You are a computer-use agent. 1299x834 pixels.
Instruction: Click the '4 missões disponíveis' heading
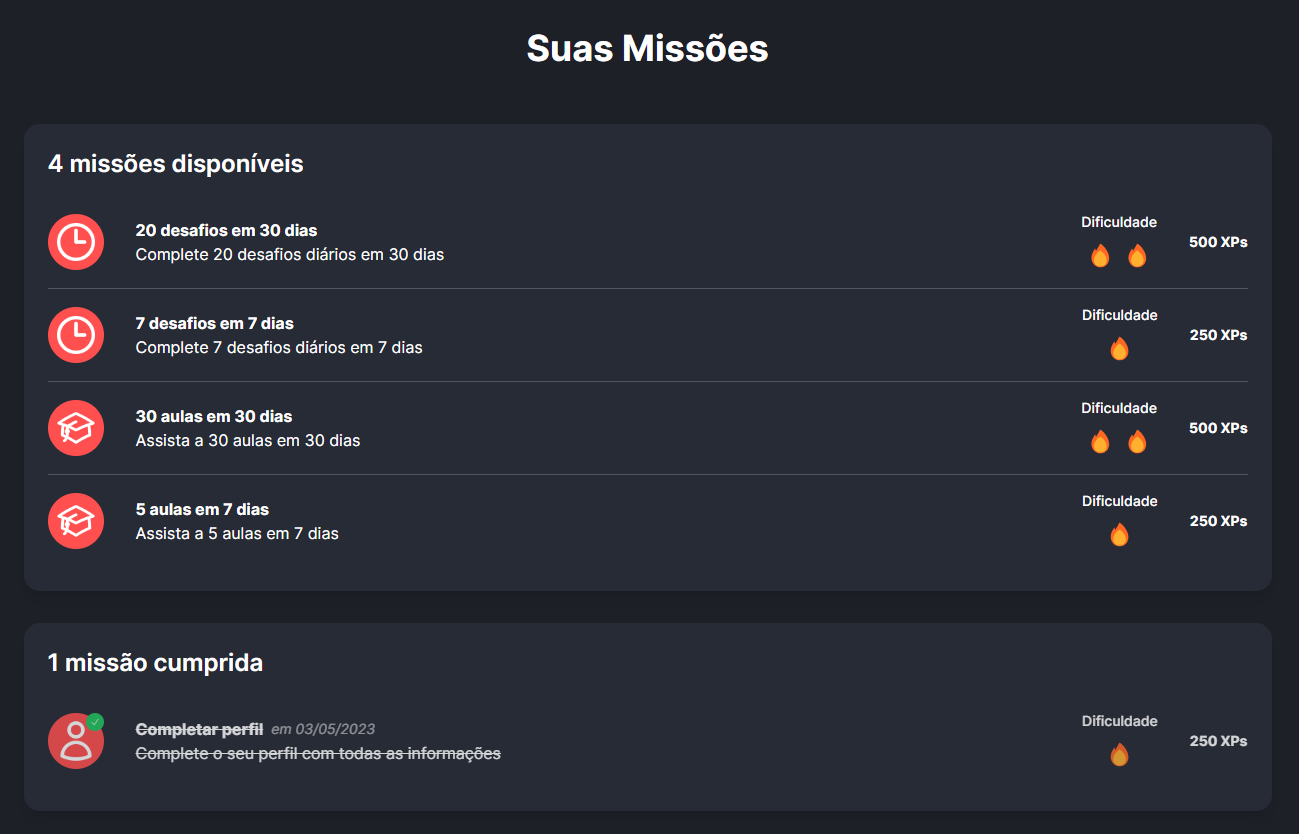pos(176,163)
